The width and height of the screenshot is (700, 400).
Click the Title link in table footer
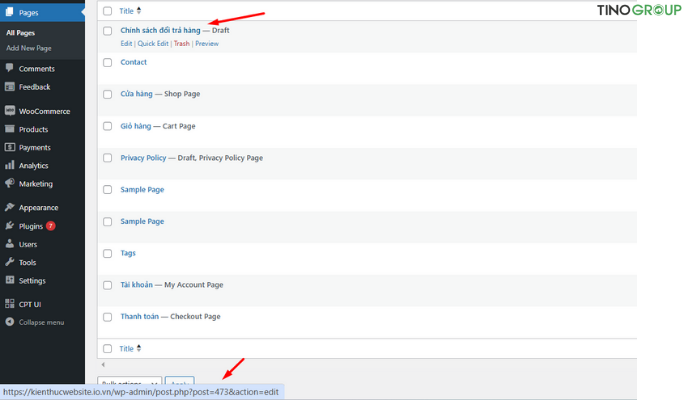pos(126,349)
